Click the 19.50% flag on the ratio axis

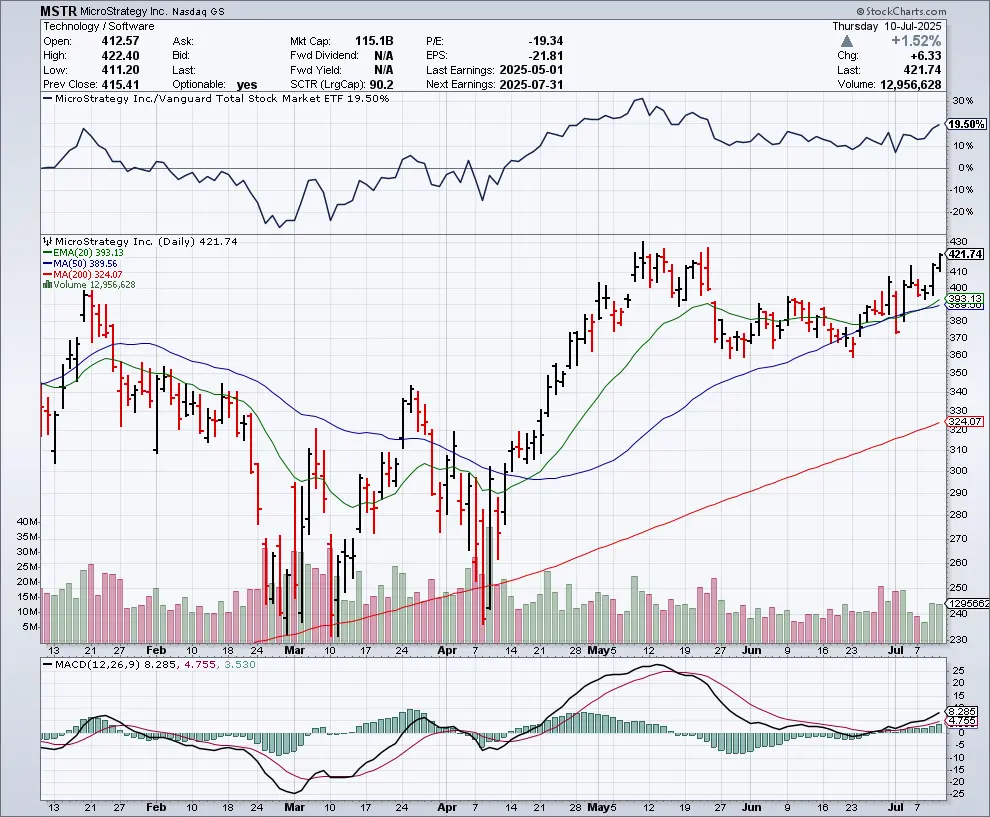coord(967,124)
